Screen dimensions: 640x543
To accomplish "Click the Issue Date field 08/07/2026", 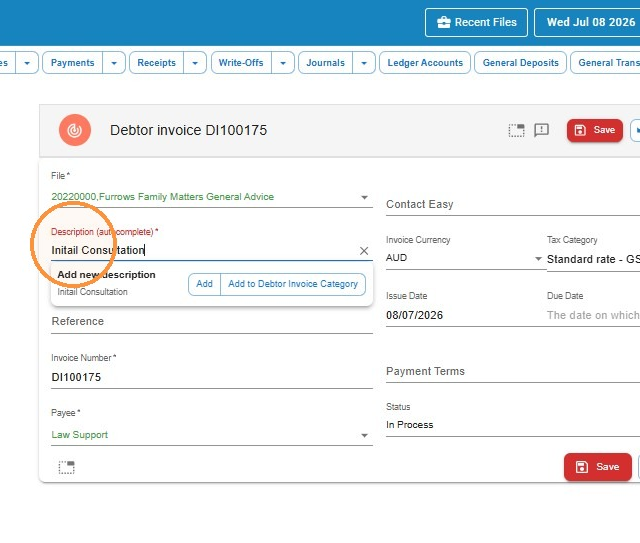I will pos(464,315).
